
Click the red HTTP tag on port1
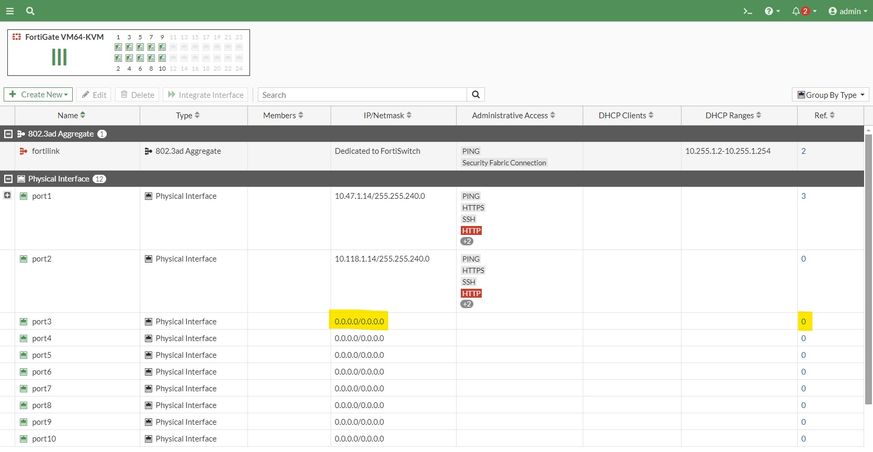[x=471, y=230]
